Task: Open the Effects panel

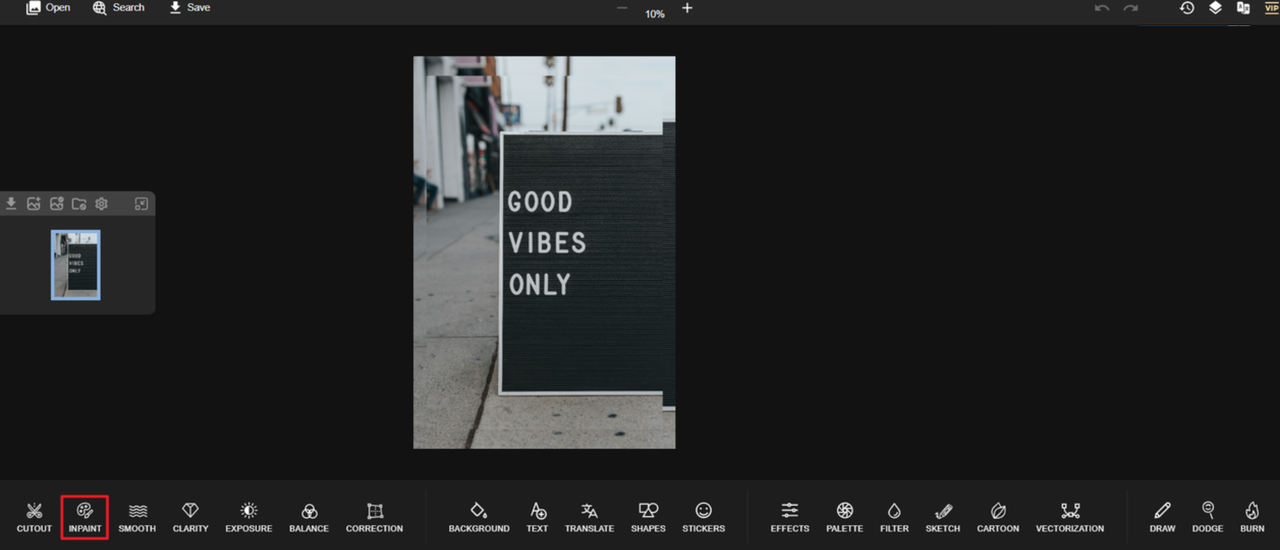Action: 790,517
